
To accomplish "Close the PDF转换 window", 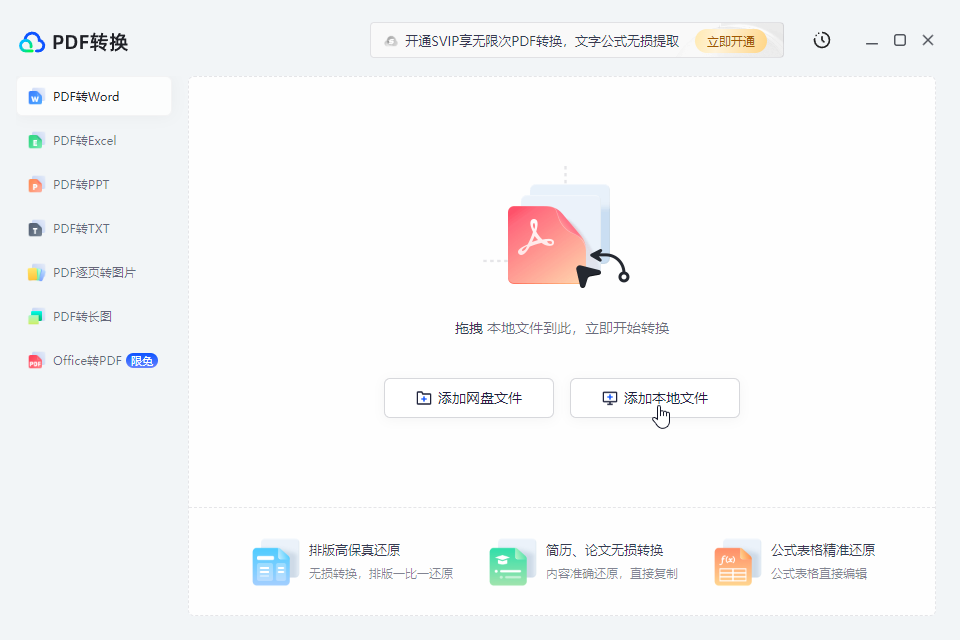I will coord(928,40).
